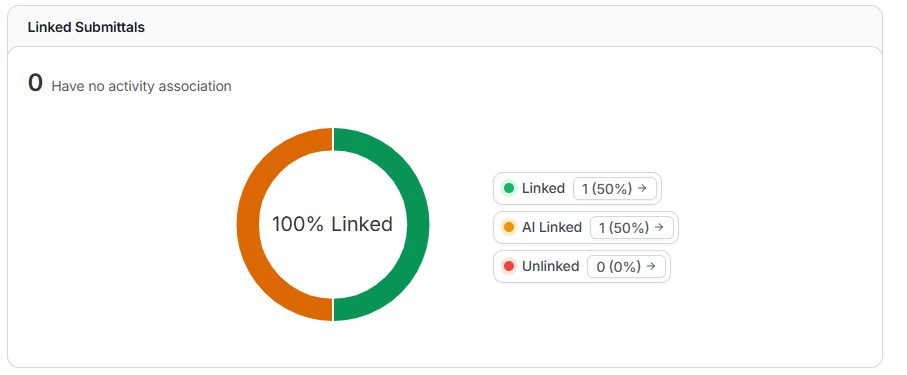Click the Unlinked legend label text

click(x=550, y=266)
